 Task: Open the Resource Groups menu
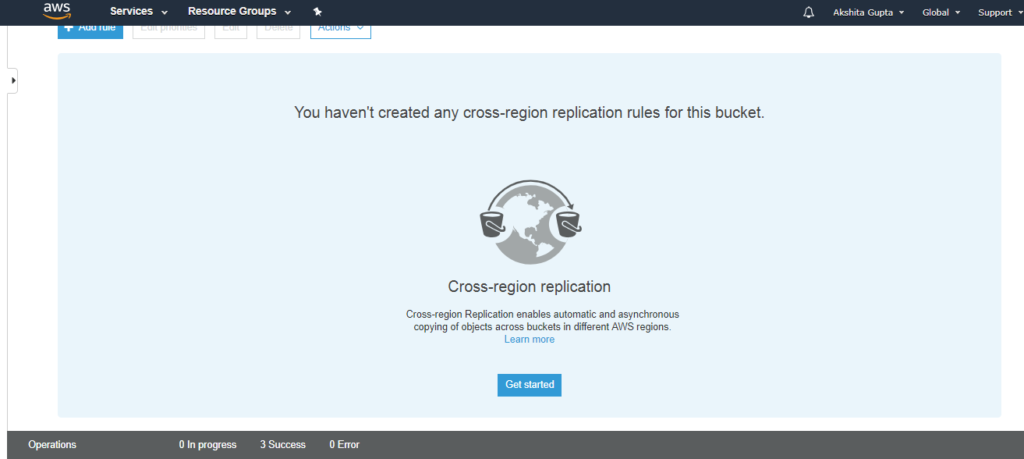(239, 12)
